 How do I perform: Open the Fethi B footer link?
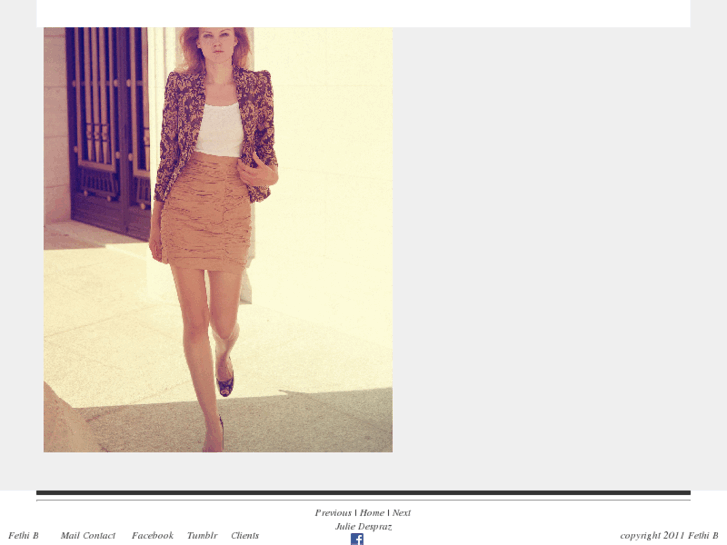point(23,535)
